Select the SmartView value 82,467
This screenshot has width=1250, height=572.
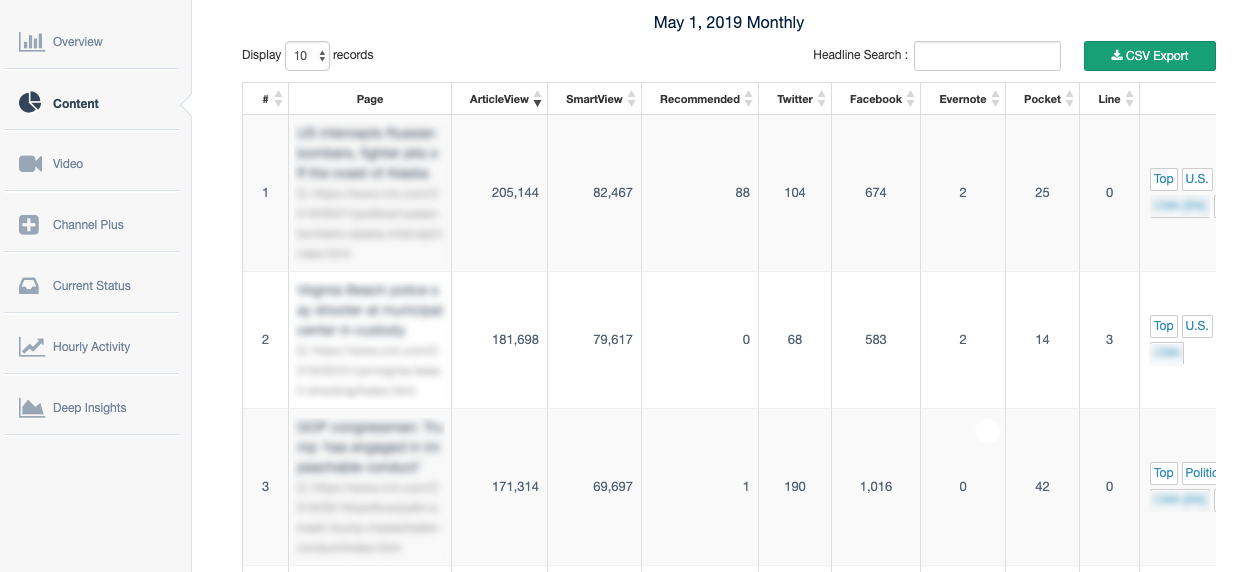613,193
